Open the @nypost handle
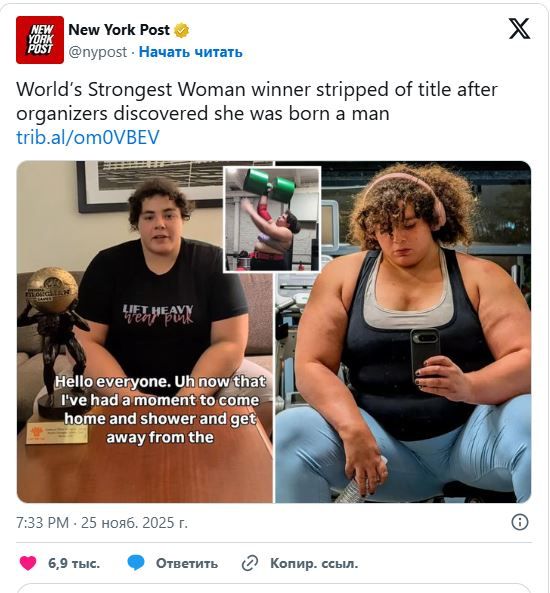 click(x=98, y=52)
